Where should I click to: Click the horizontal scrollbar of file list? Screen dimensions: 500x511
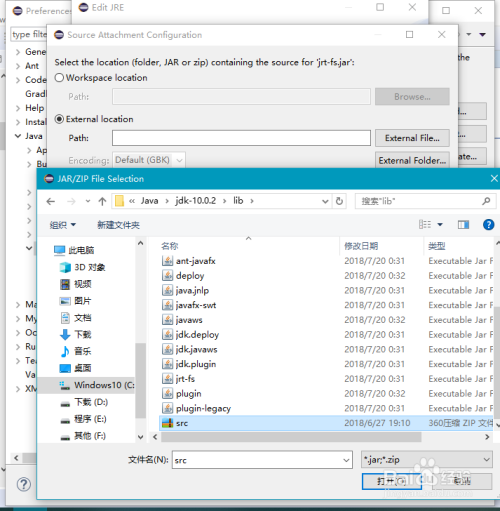pyautogui.click(x=291, y=437)
